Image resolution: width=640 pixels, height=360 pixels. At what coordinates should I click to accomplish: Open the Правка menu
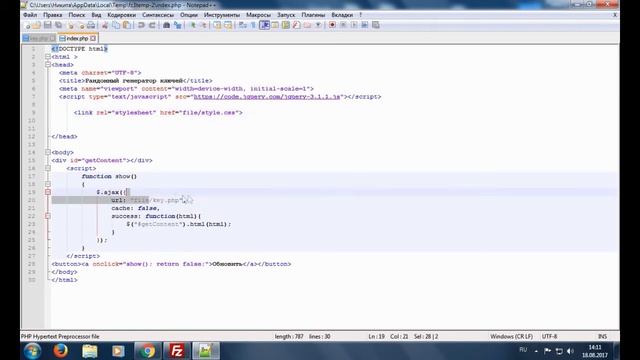pos(53,15)
